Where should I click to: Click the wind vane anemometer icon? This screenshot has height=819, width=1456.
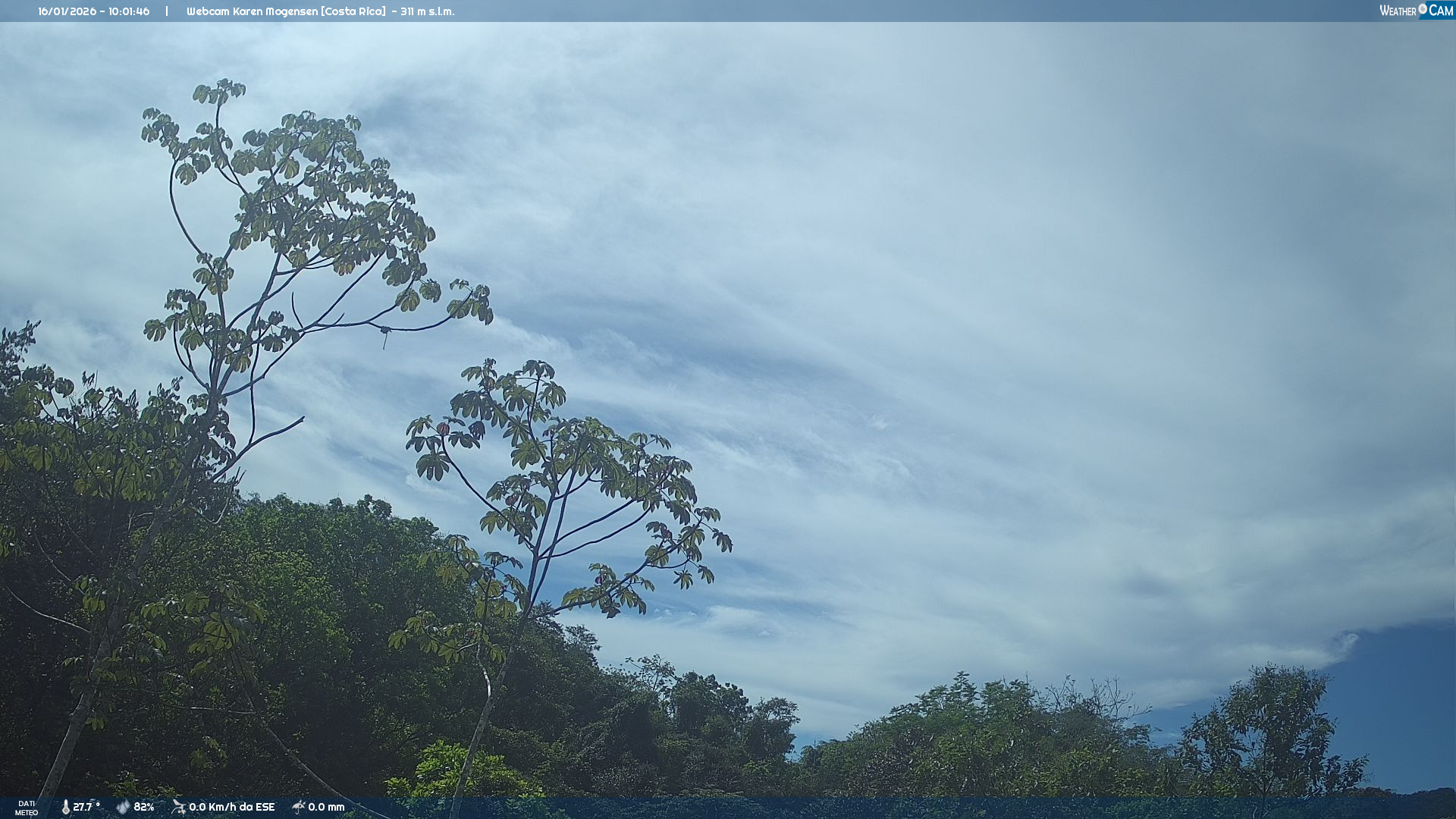coord(178,807)
